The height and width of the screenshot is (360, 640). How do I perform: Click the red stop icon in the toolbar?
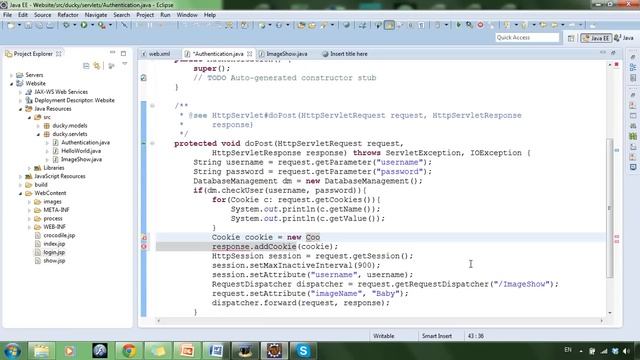point(480,25)
